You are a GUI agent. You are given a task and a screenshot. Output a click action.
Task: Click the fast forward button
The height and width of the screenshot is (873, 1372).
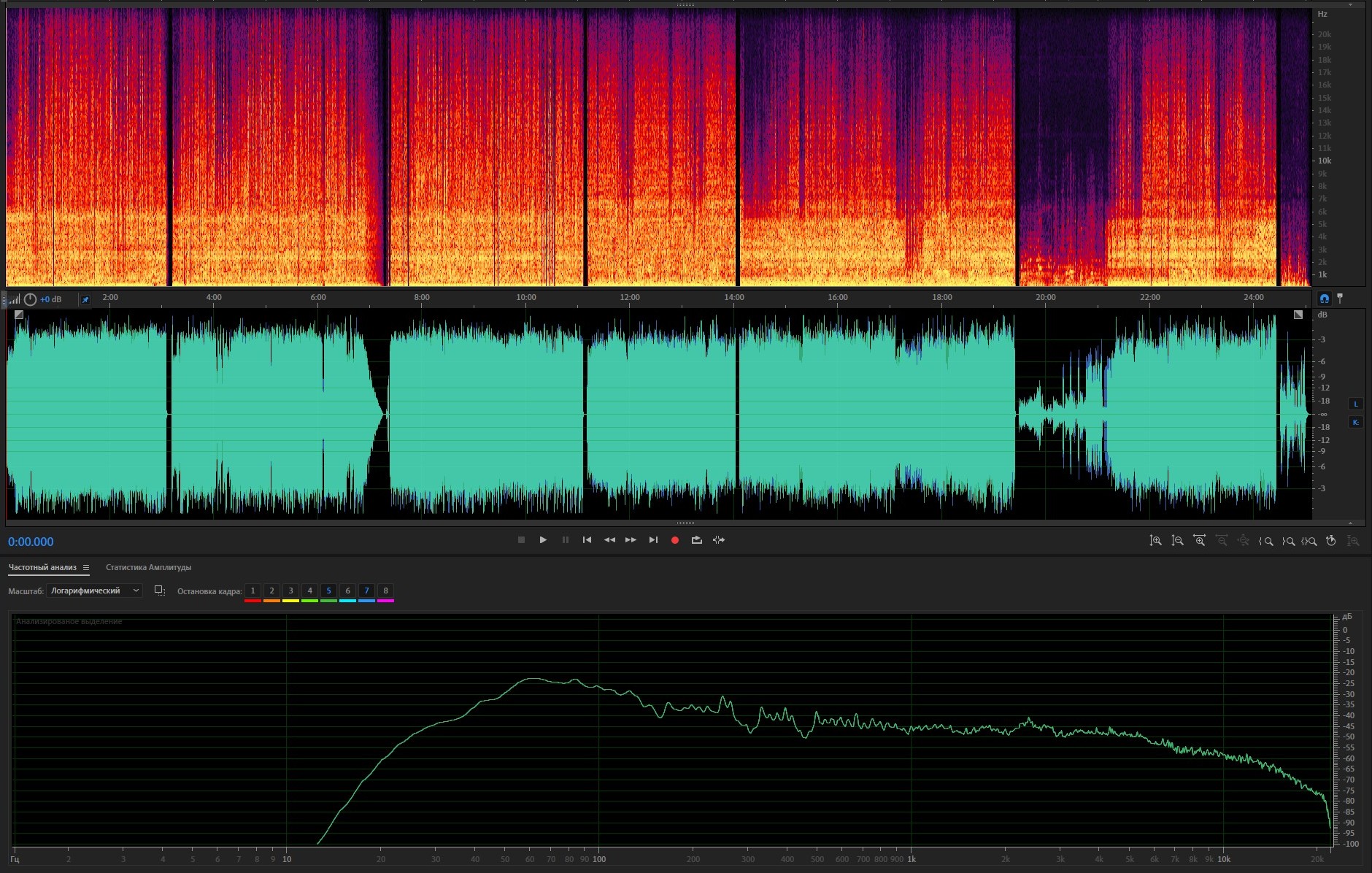631,540
